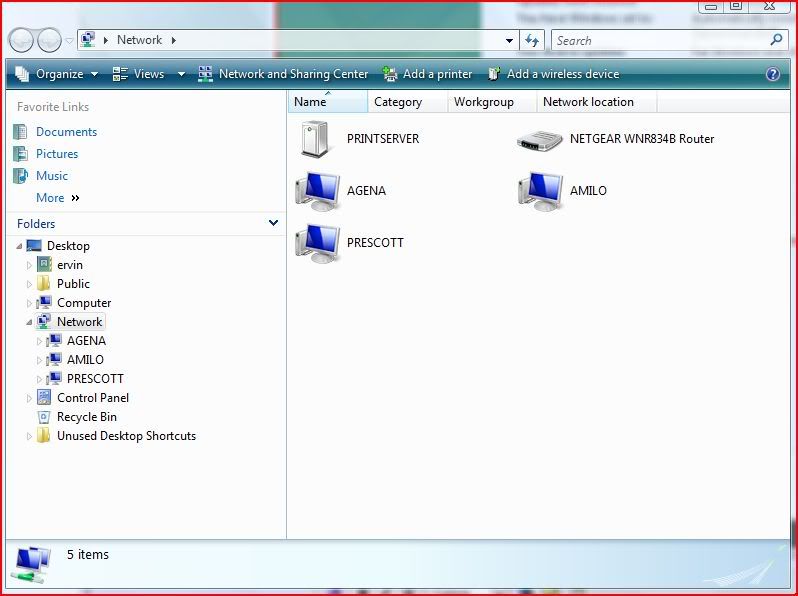Select the PRESCOTT computer icon in file list
This screenshot has width=798, height=596.
[318, 243]
